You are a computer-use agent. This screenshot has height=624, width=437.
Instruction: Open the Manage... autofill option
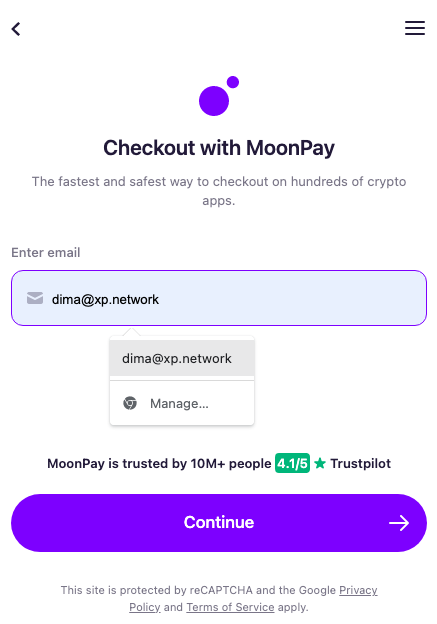(x=182, y=403)
